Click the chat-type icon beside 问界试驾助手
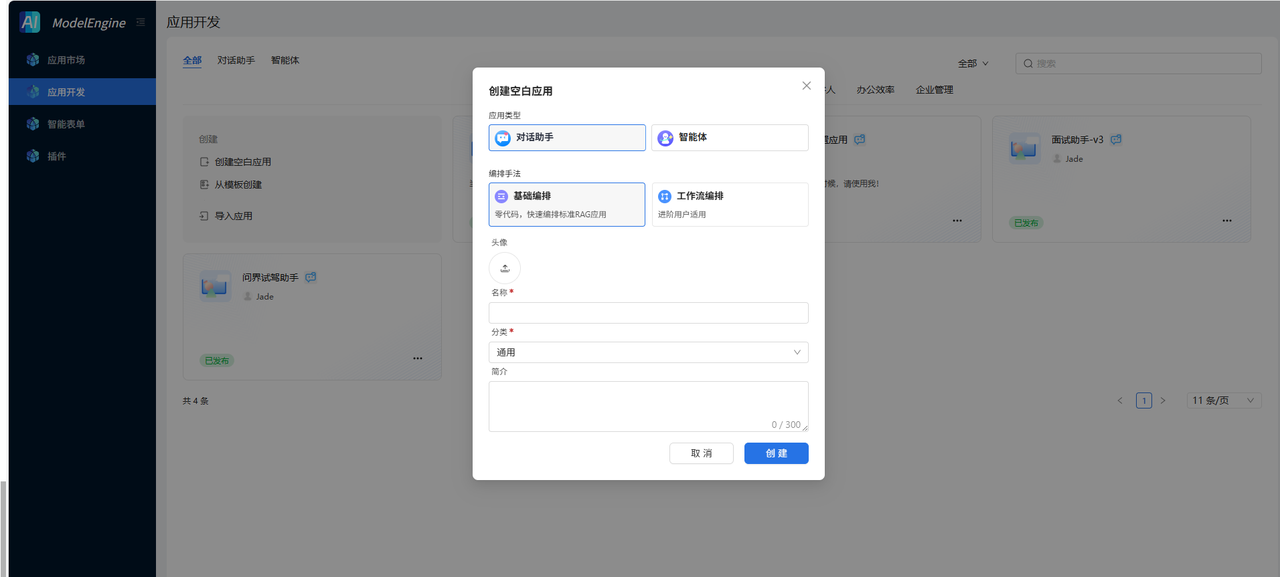Image resolution: width=1280 pixels, height=577 pixels. pyautogui.click(x=311, y=277)
